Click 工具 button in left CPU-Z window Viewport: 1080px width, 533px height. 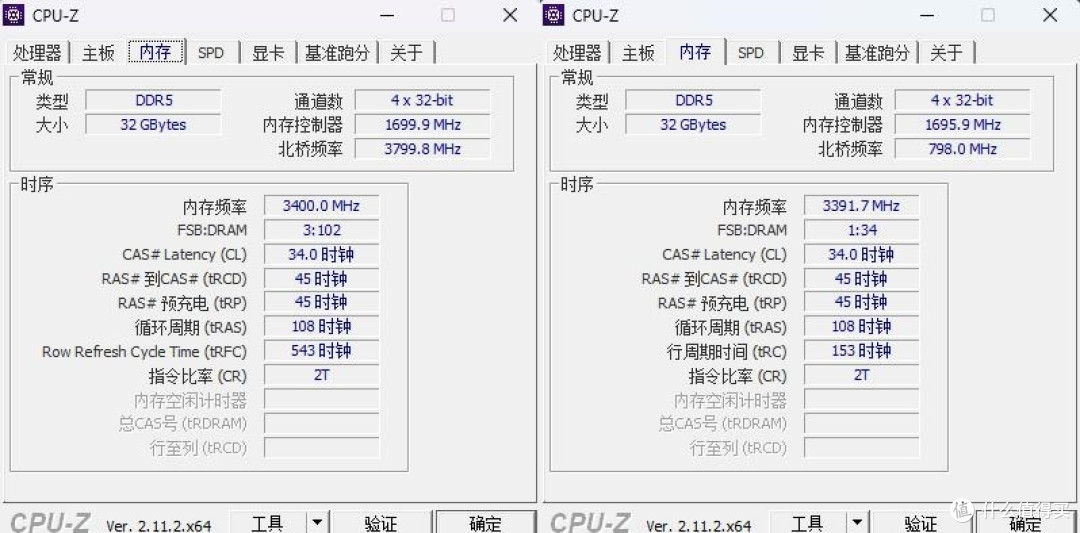point(267,523)
